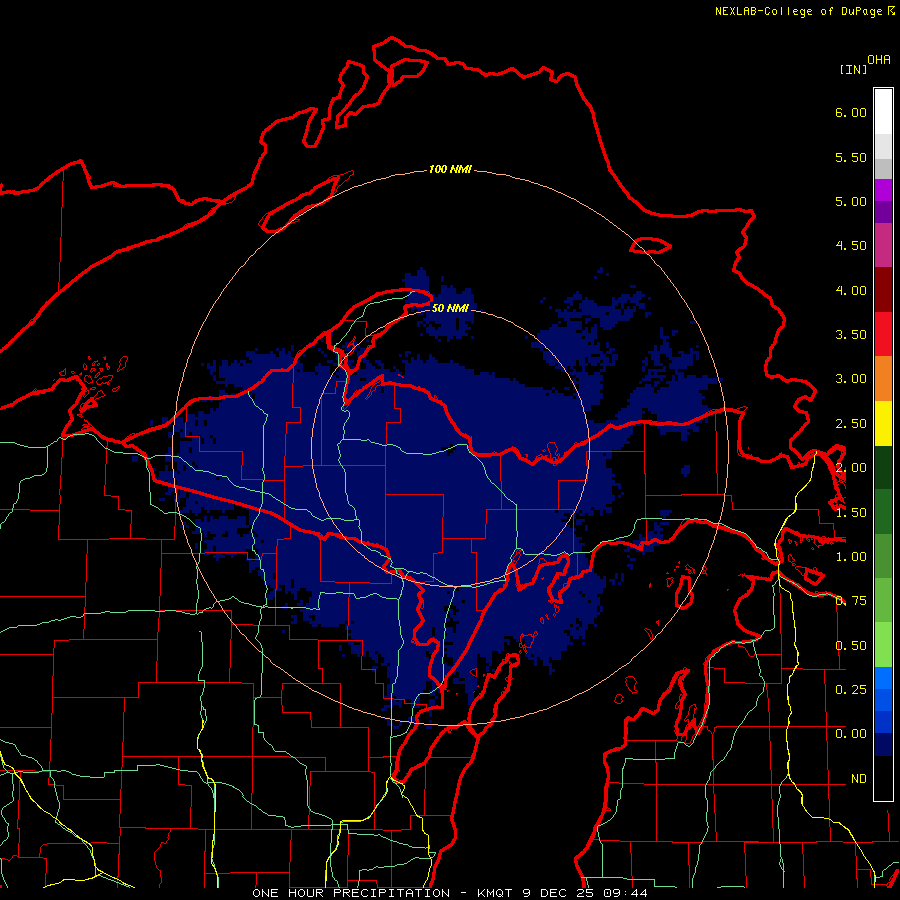This screenshot has width=900, height=900.
Task: Select the dark red swatch beside 4.00
Action: (x=883, y=290)
